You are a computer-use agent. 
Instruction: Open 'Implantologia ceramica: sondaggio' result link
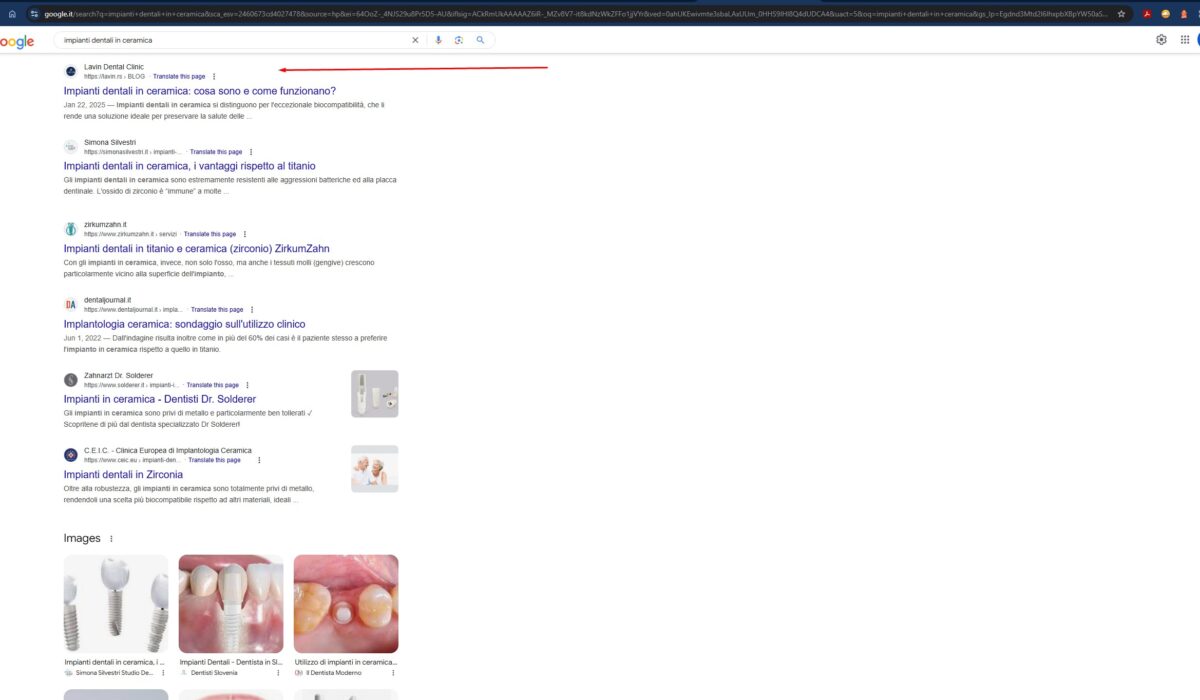point(184,324)
